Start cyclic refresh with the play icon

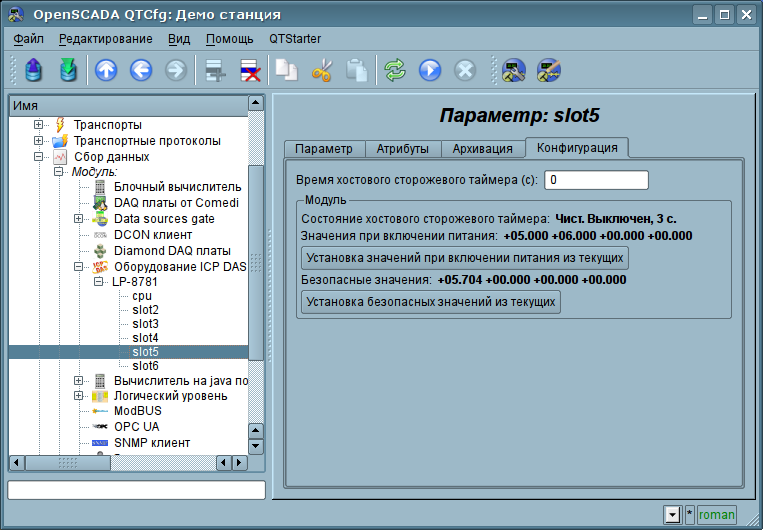(430, 70)
